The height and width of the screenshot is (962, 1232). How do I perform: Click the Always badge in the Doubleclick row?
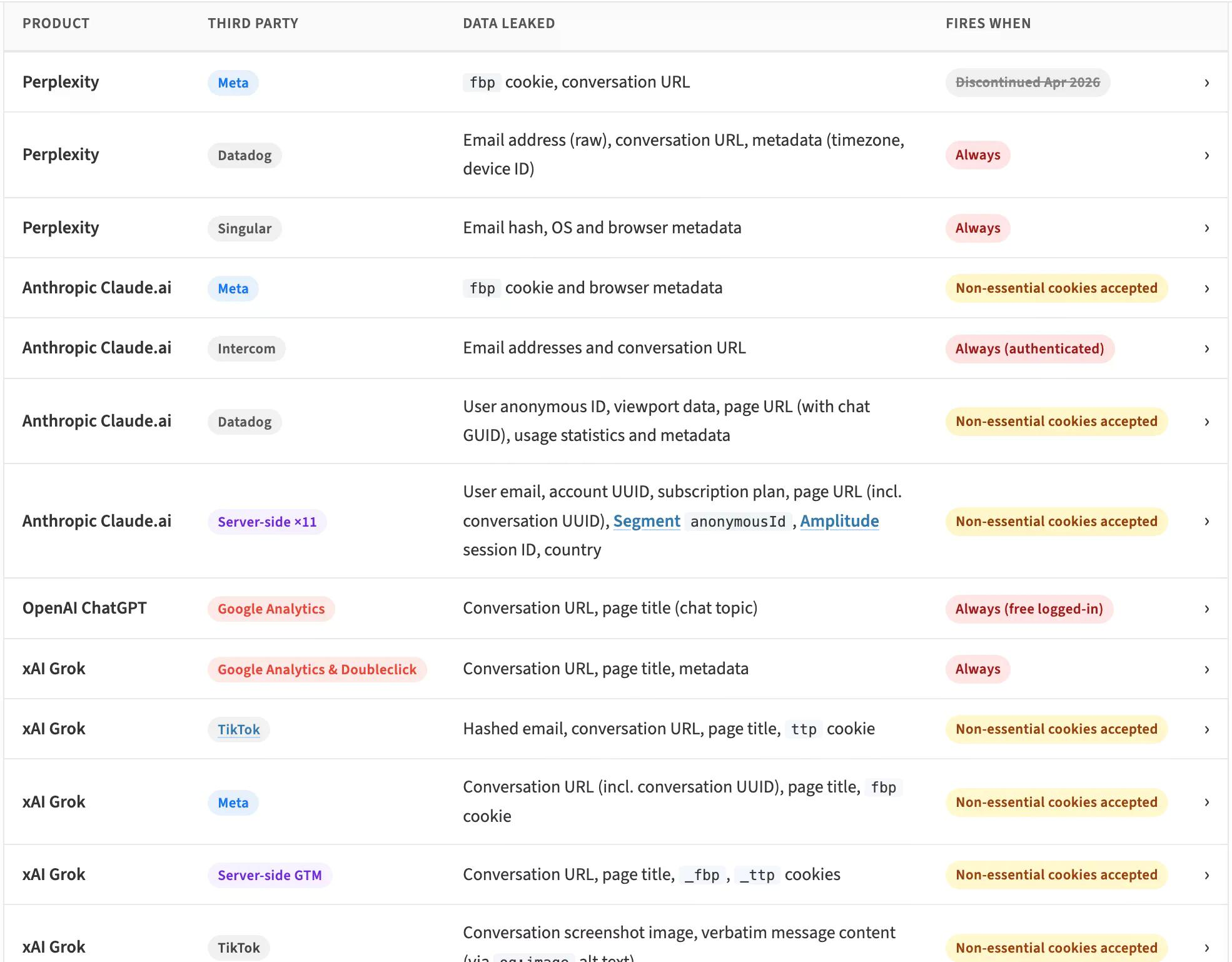977,669
